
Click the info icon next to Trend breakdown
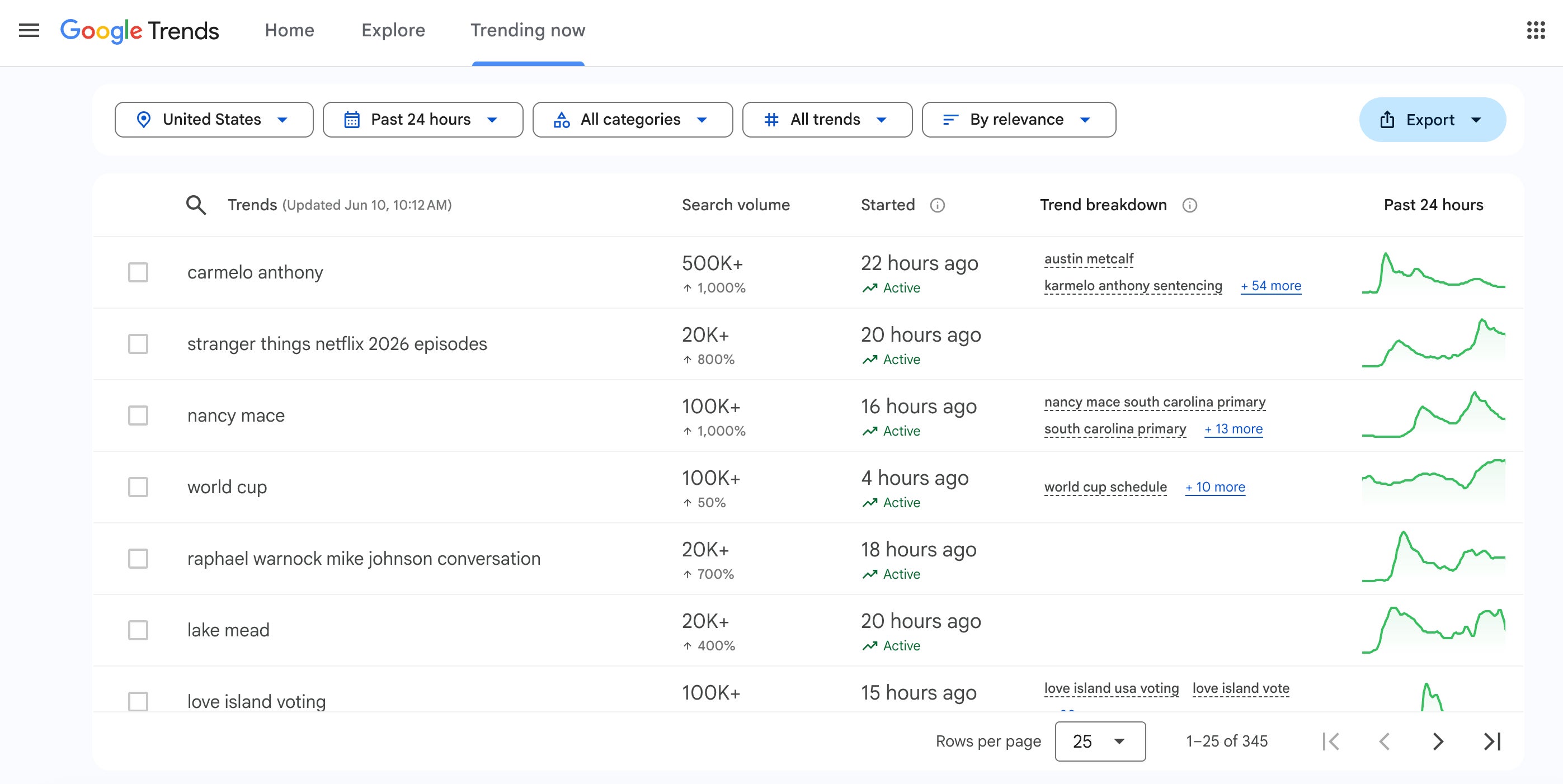1190,206
